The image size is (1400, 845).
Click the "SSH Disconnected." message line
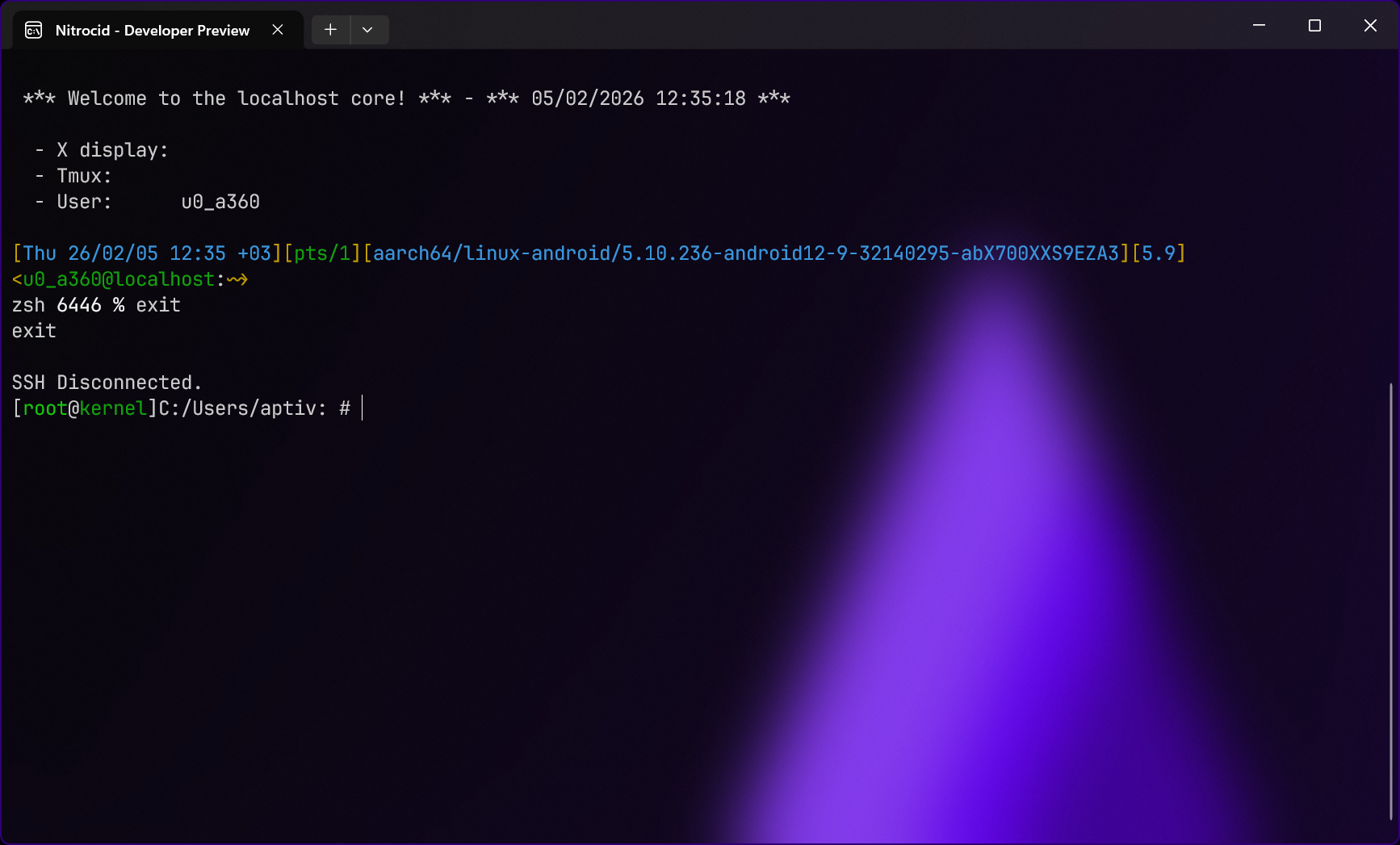point(107,383)
